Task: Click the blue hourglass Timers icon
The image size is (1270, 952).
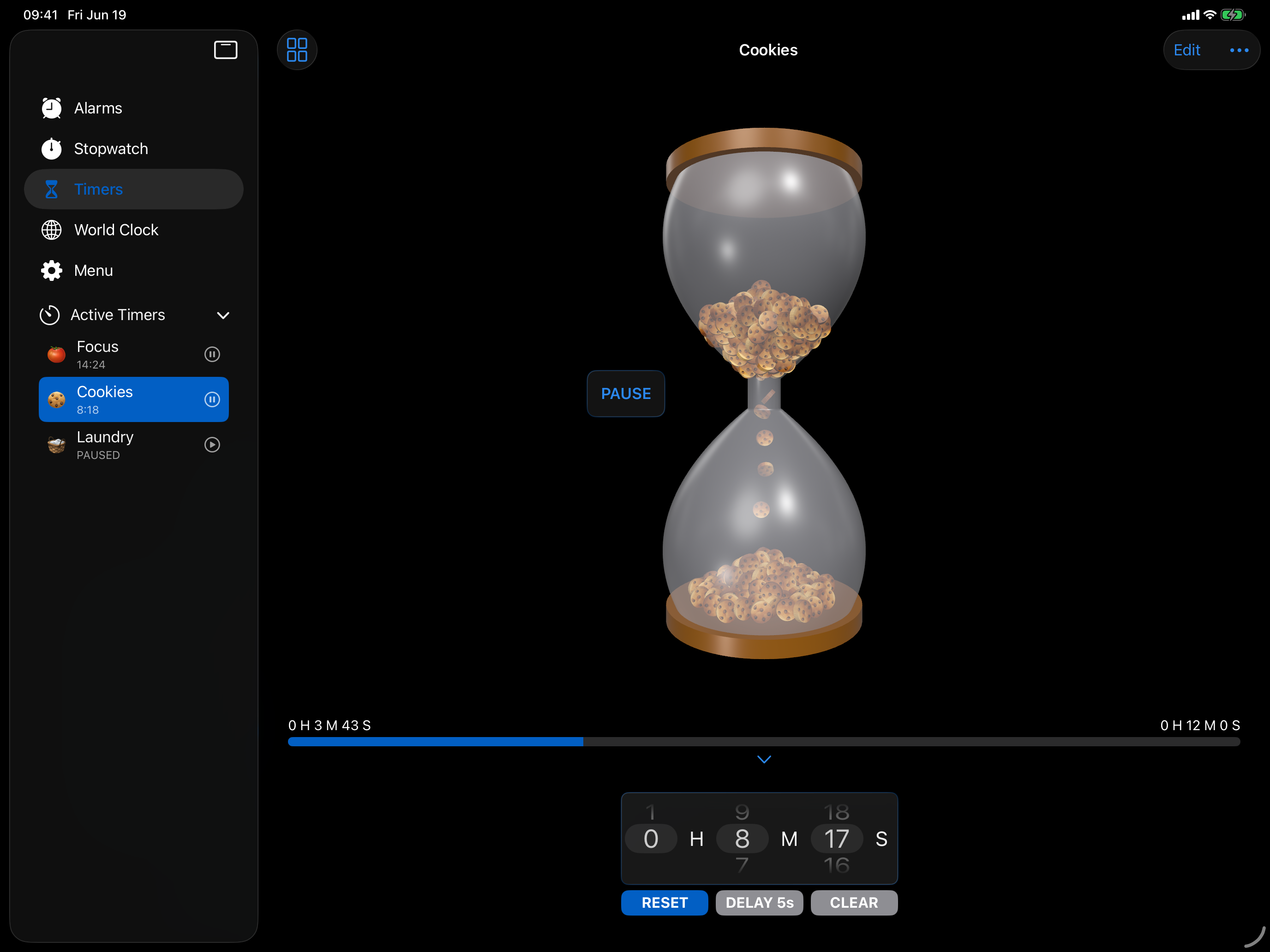Action: pos(52,190)
